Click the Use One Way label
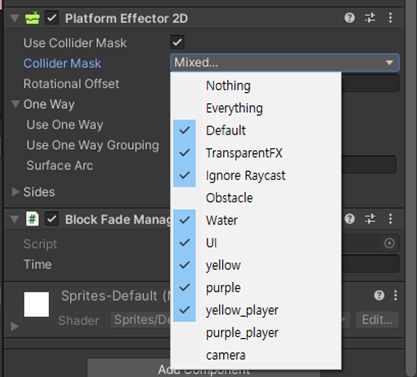417x377 pixels. click(x=65, y=125)
